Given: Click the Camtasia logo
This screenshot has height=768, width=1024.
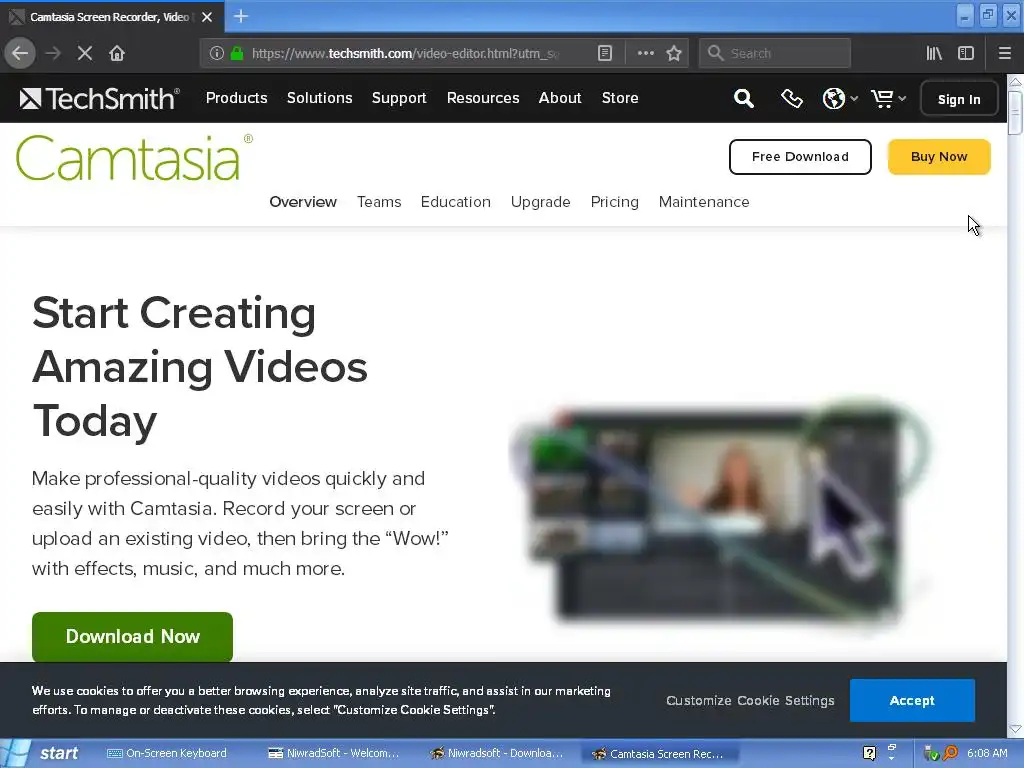Looking at the screenshot, I should pyautogui.click(x=134, y=158).
